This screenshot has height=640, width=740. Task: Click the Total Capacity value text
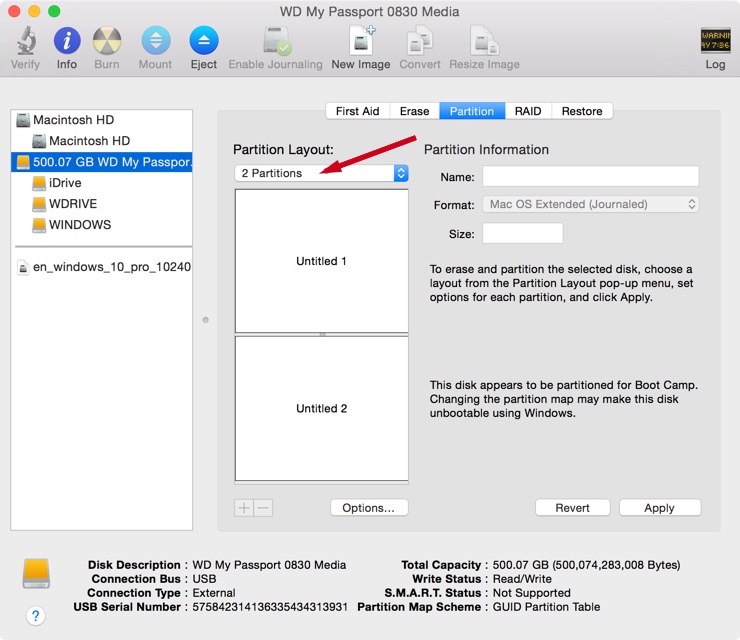[x=586, y=565]
